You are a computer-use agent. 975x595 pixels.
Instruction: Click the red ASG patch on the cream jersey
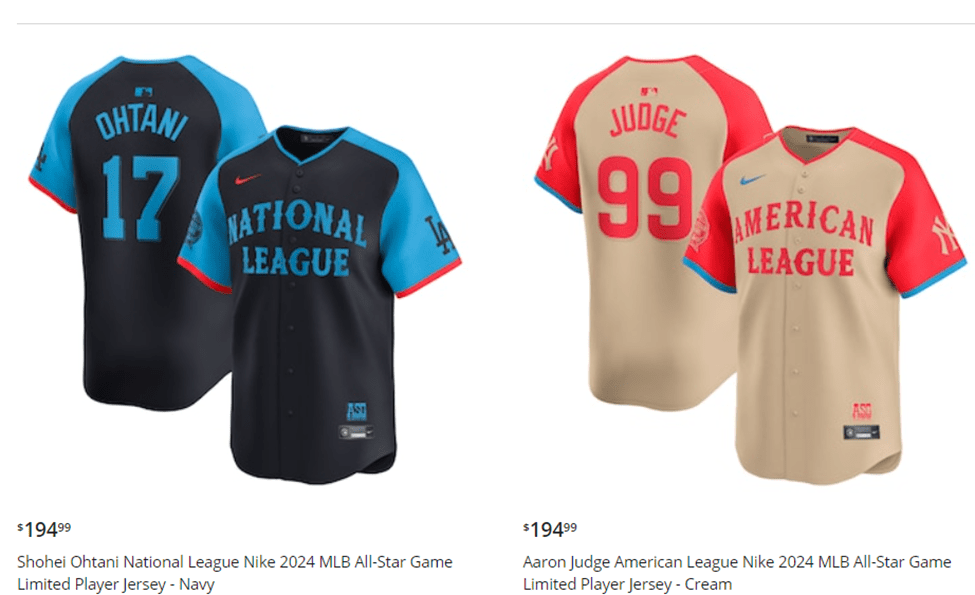(862, 411)
